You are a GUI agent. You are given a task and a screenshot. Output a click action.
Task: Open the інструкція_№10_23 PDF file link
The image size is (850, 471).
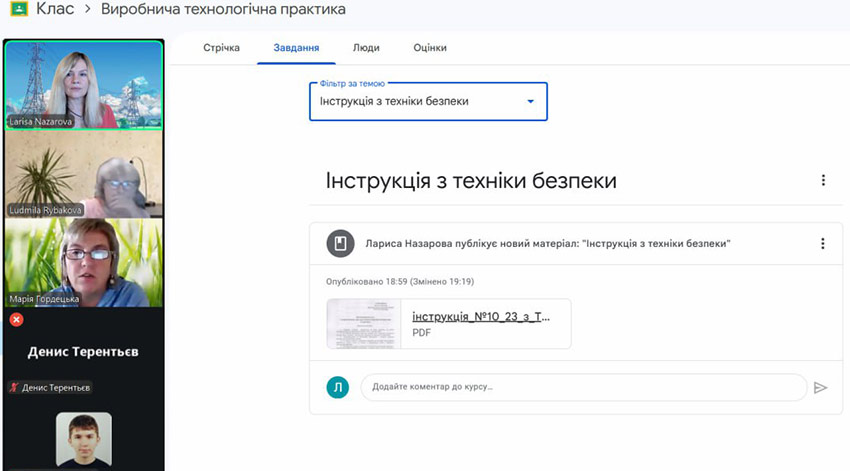(481, 317)
